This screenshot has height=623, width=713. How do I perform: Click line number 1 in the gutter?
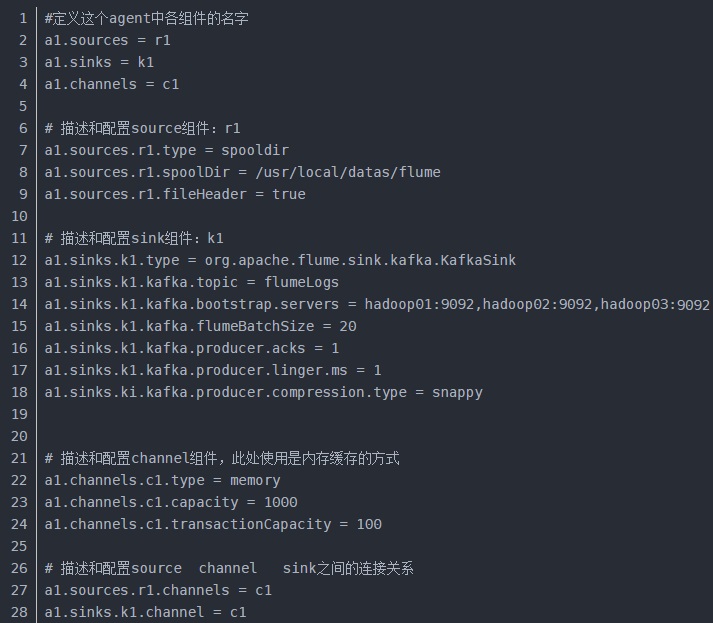(23, 19)
